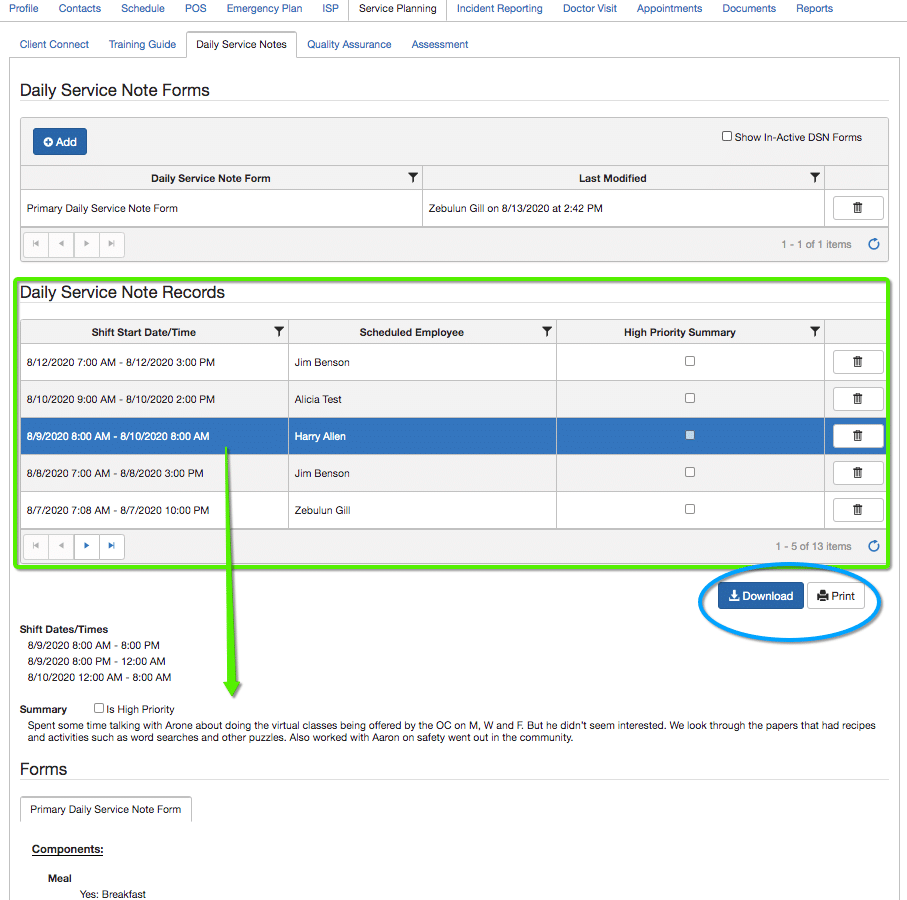Delete the Primary Daily Service Note Form row
Screen dimensions: 907x900
857,208
